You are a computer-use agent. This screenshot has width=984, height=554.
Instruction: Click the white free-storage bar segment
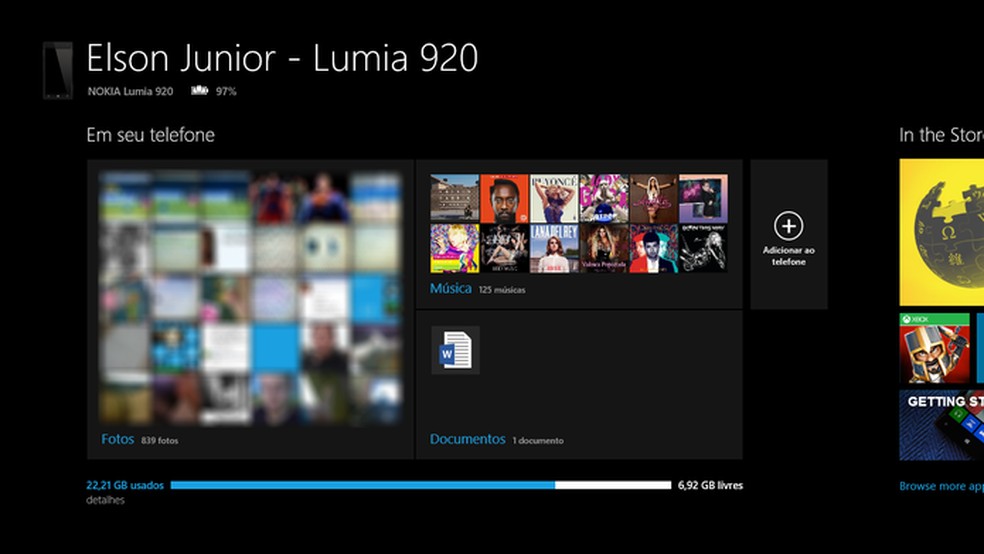[613, 485]
